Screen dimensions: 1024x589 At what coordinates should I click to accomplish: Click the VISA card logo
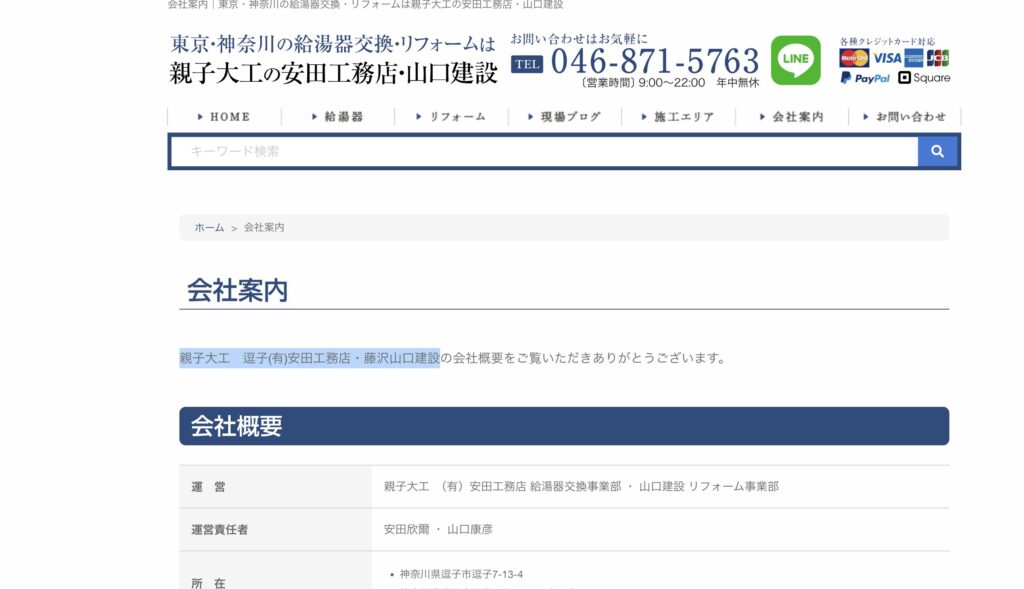point(886,58)
